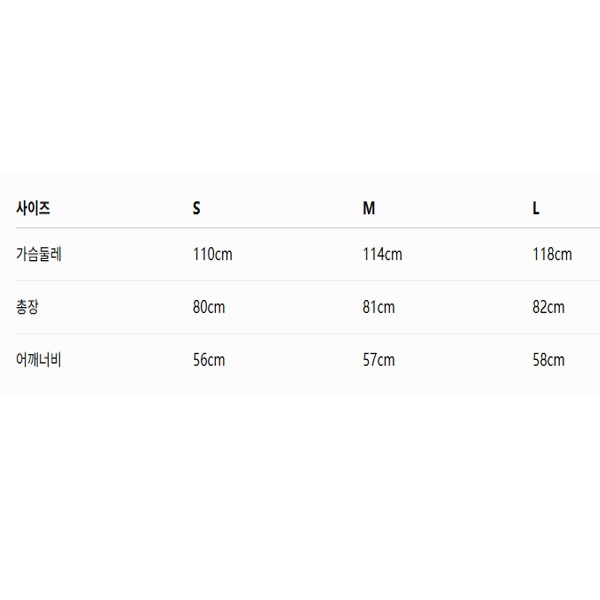Select the M size column header
Image resolution: width=600 pixels, height=600 pixels.
369,209
